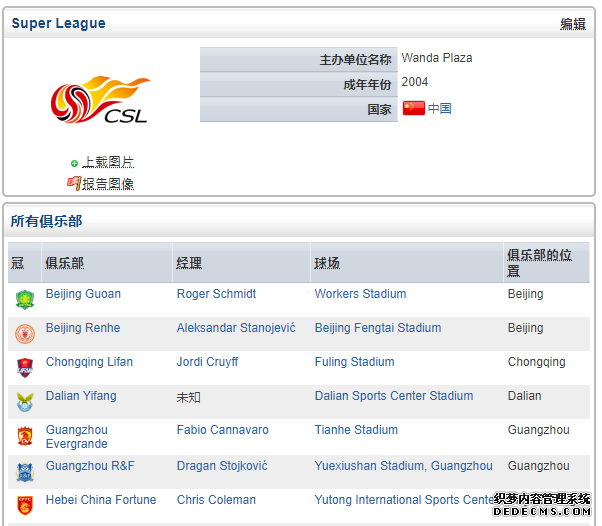Image resolution: width=602 pixels, height=526 pixels.
Task: Click the Beijing Renhe club crest icon
Action: 25,334
